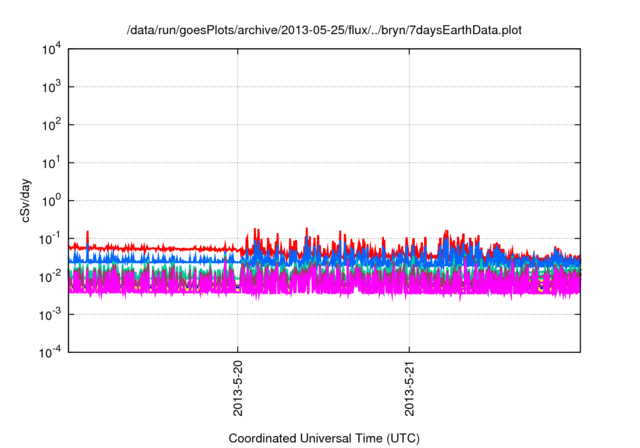Click the 10^-4 y-axis tick label
The width and height of the screenshot is (640, 448).
click(50, 352)
